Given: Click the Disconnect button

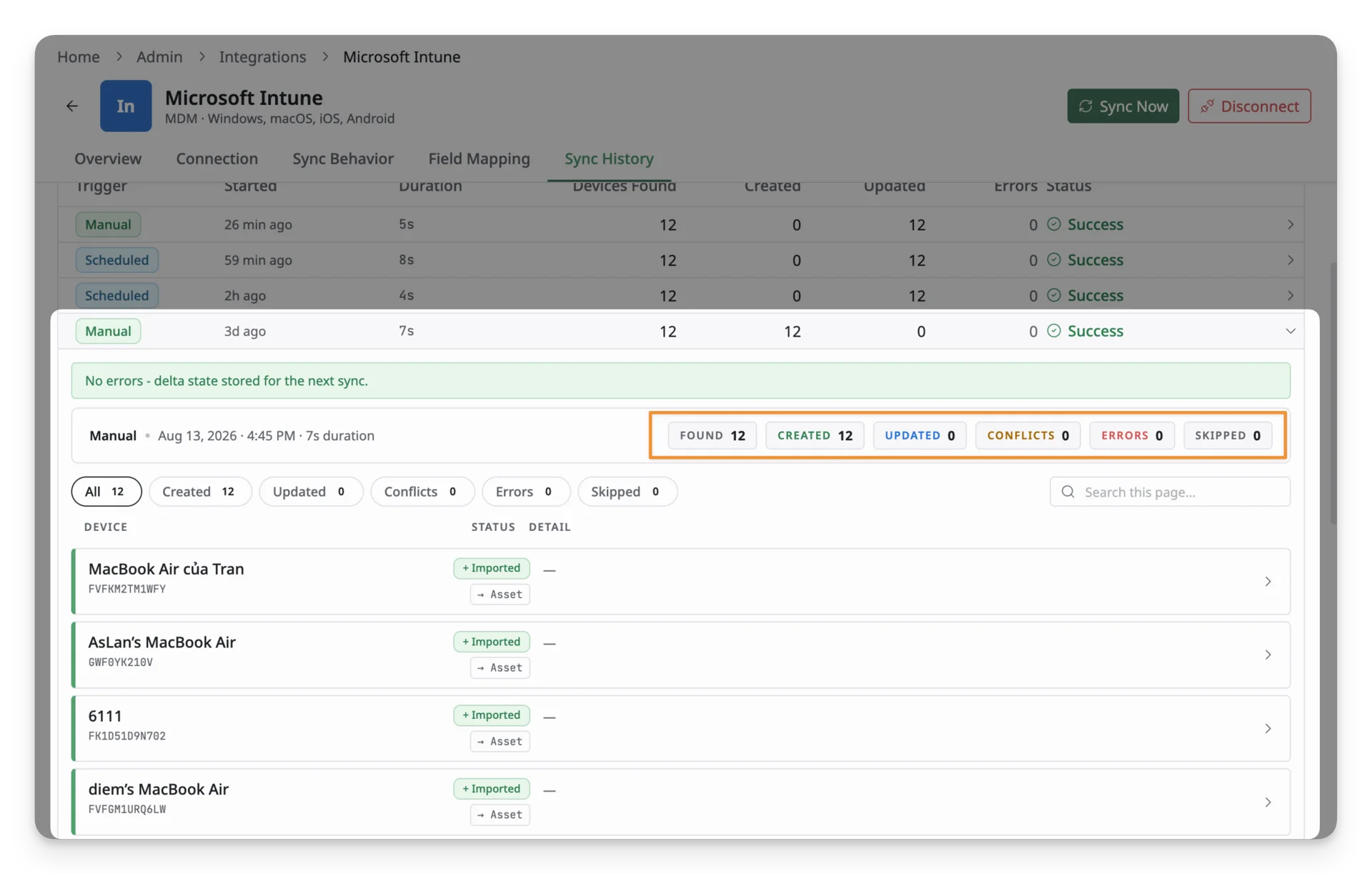Looking at the screenshot, I should point(1249,106).
